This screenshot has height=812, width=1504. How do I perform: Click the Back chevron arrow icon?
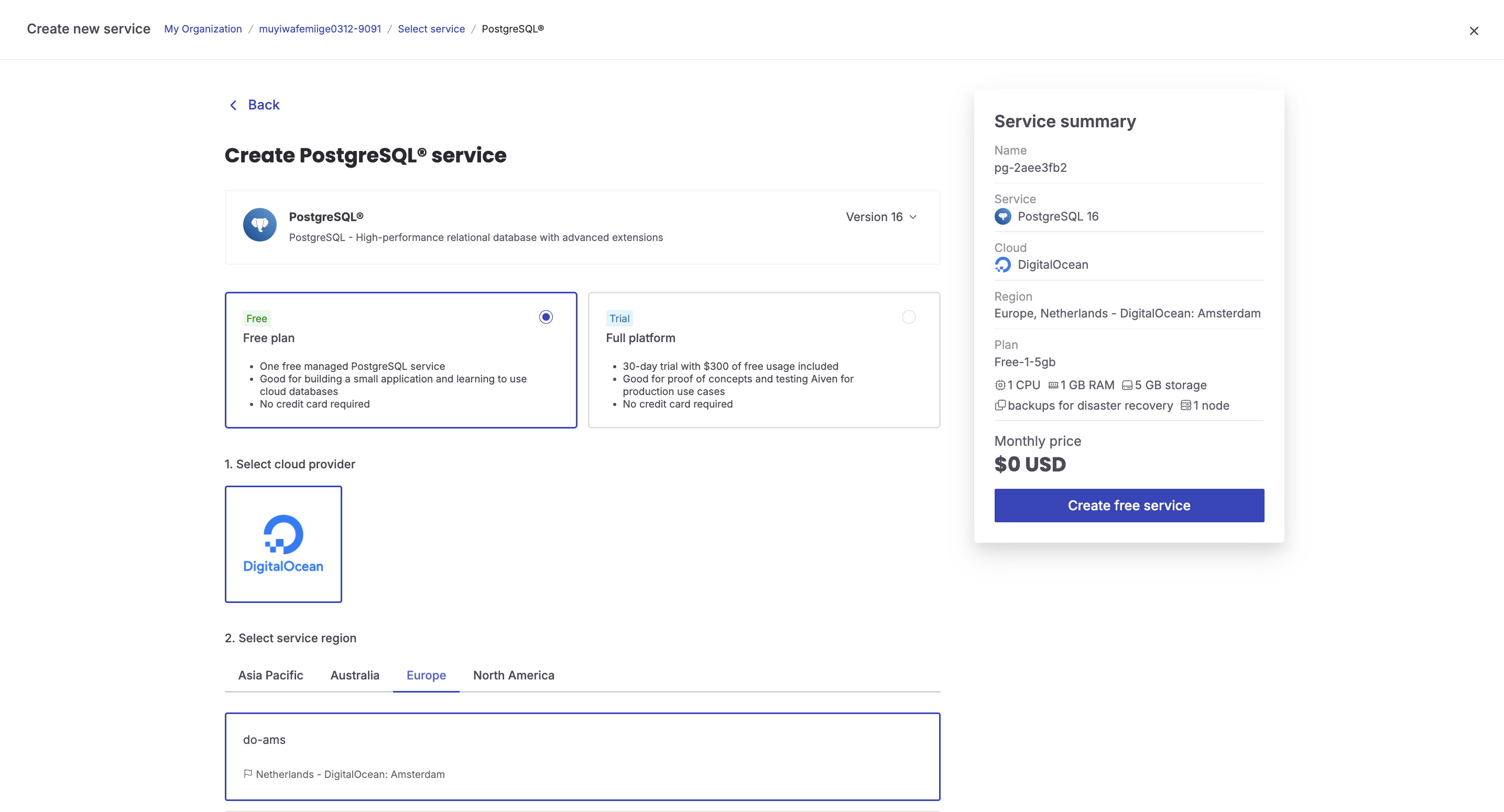point(234,105)
